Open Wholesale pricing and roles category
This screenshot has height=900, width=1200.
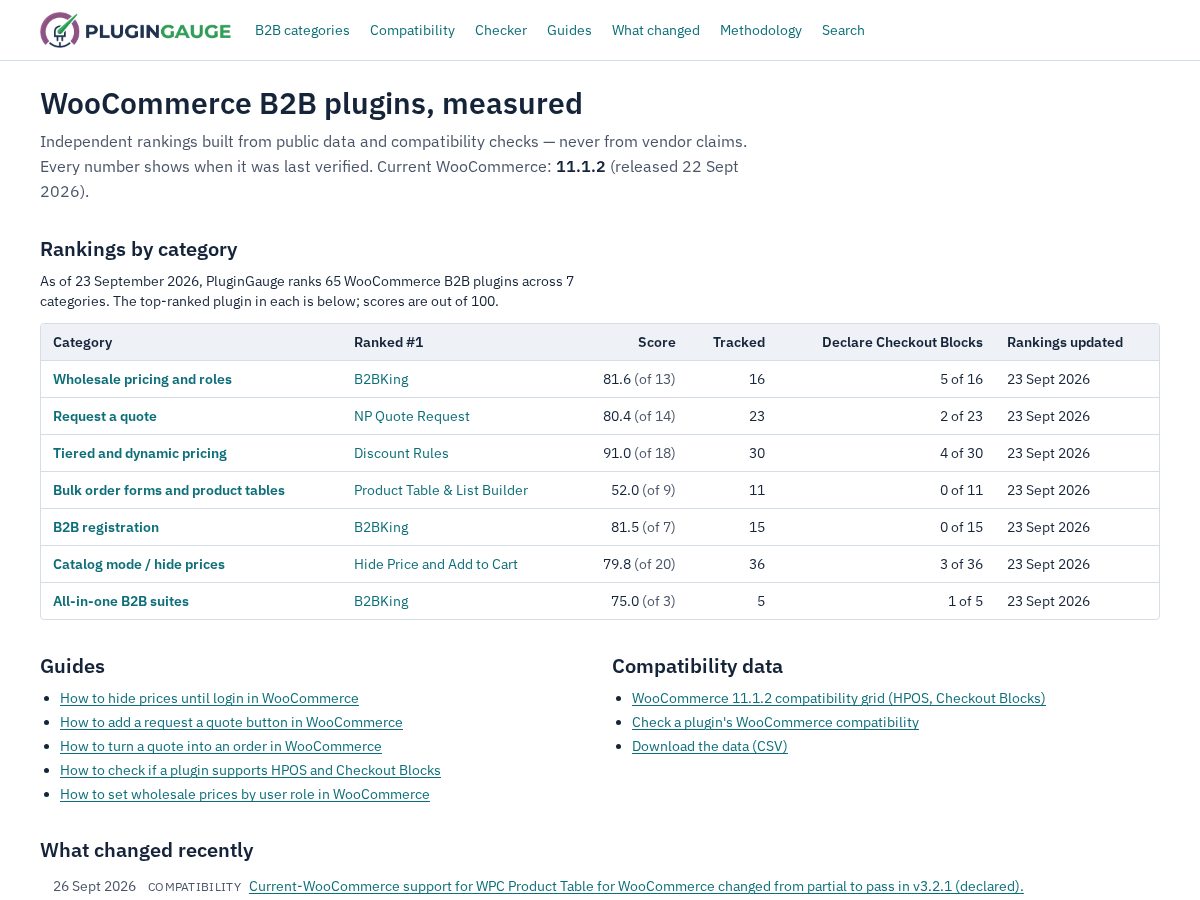tap(142, 379)
